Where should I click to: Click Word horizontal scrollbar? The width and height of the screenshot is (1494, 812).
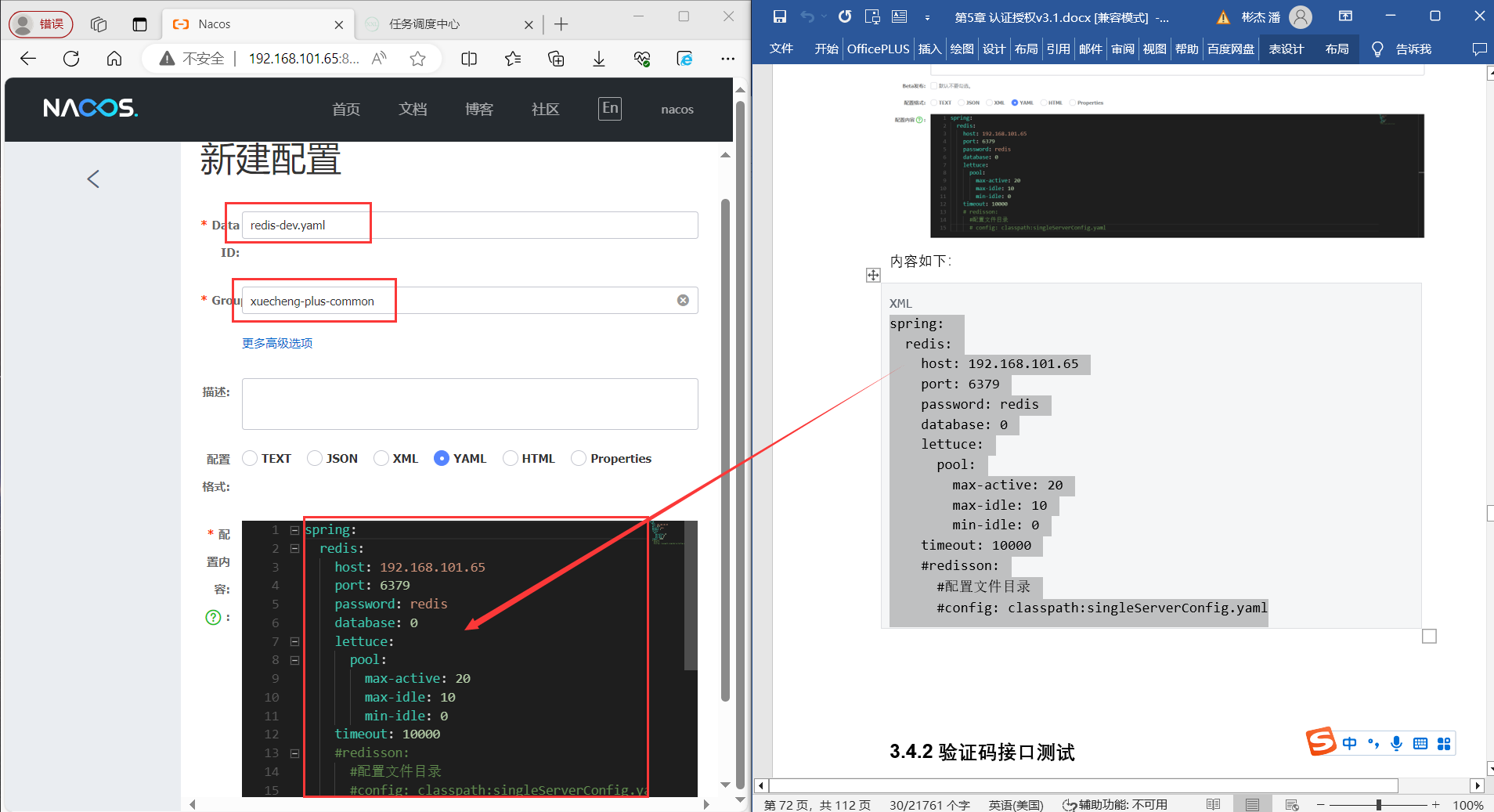click(1083, 785)
